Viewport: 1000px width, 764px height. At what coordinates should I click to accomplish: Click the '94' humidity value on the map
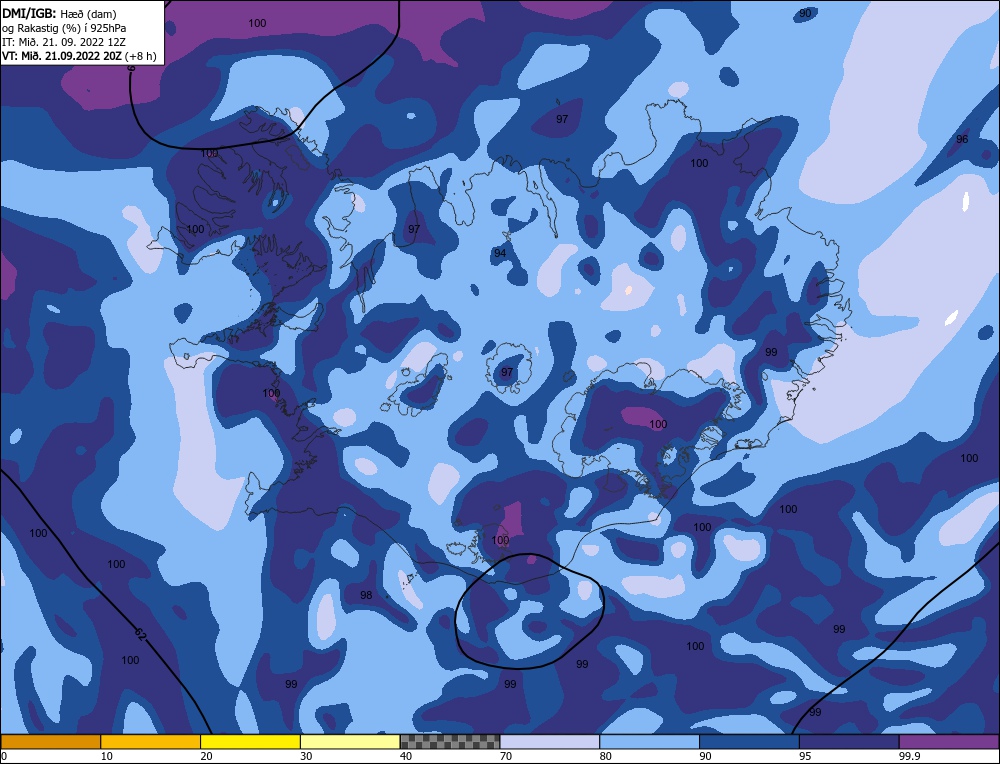click(x=500, y=253)
